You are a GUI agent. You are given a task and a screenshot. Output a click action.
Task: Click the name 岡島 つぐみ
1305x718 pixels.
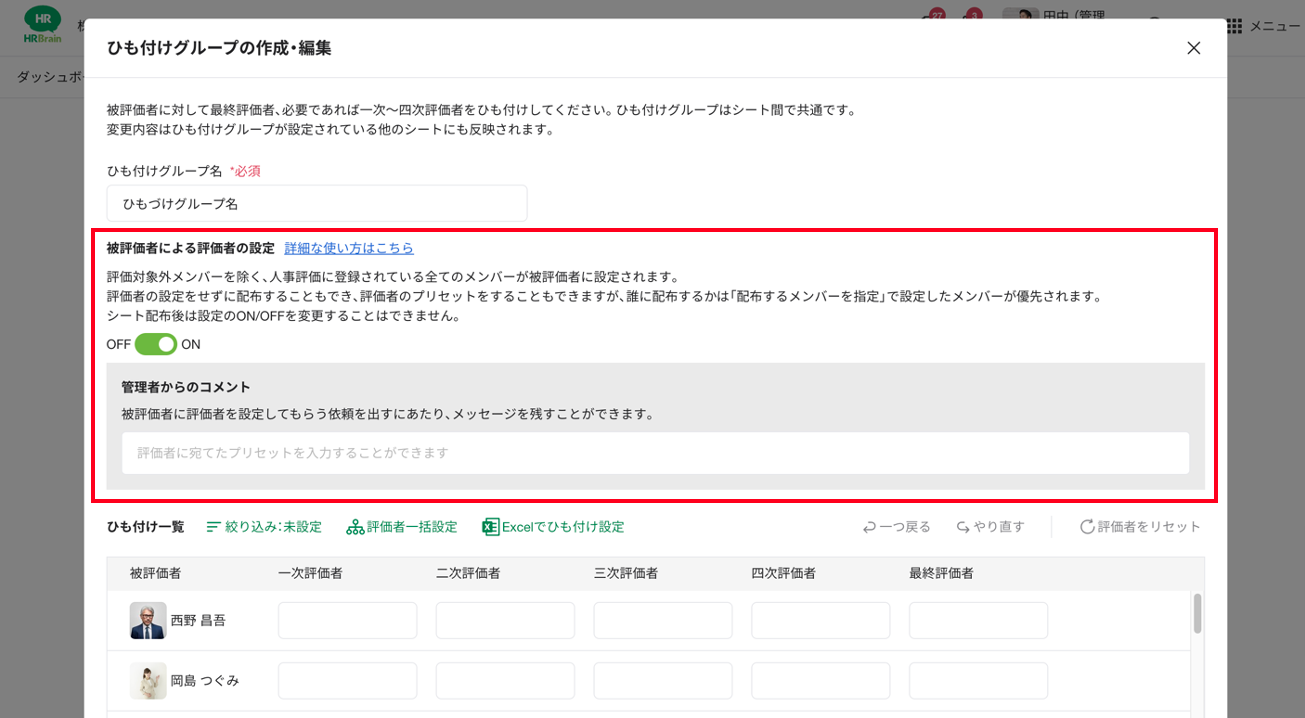pyautogui.click(x=205, y=681)
